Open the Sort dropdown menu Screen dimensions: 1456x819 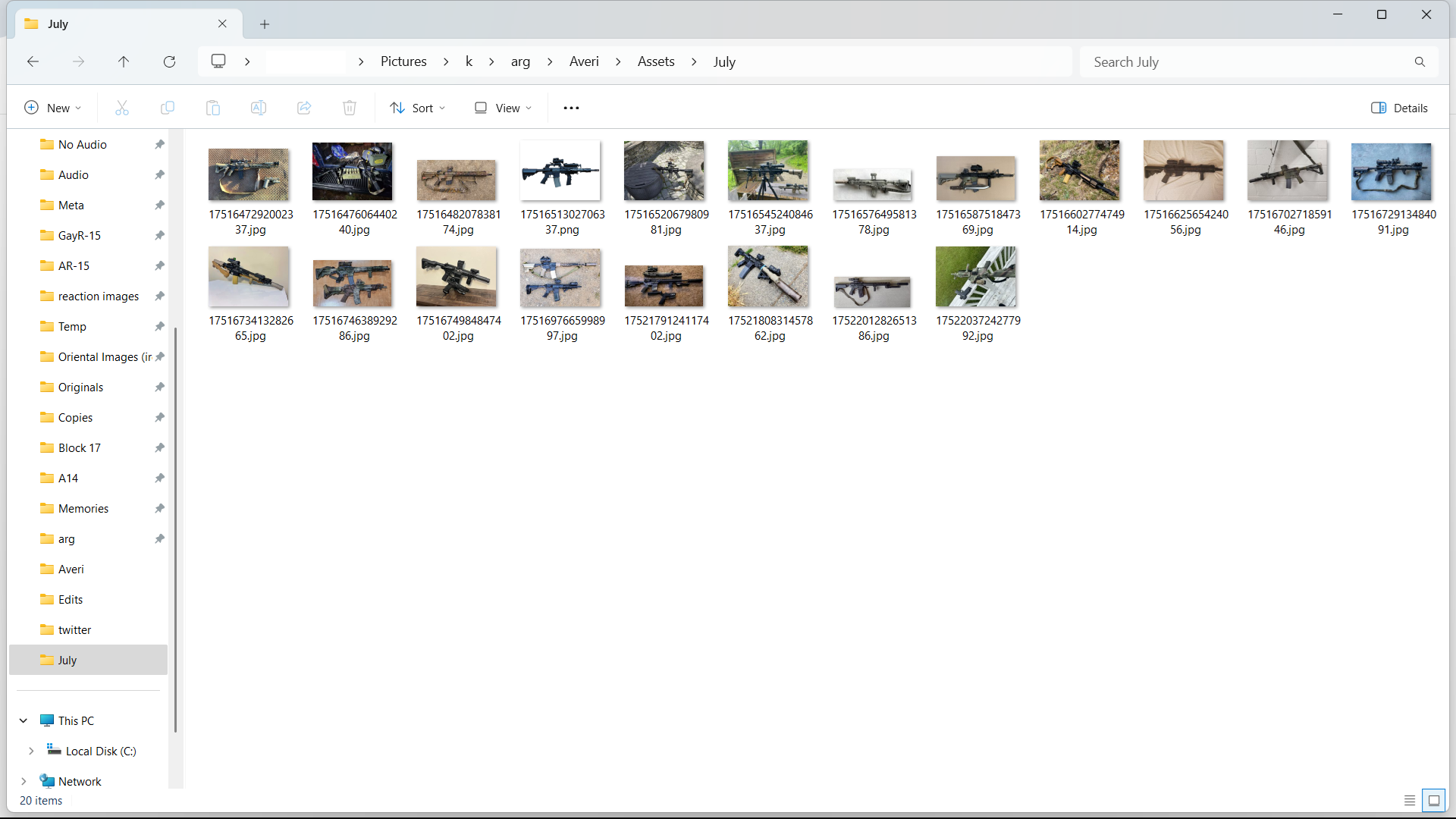tap(418, 108)
